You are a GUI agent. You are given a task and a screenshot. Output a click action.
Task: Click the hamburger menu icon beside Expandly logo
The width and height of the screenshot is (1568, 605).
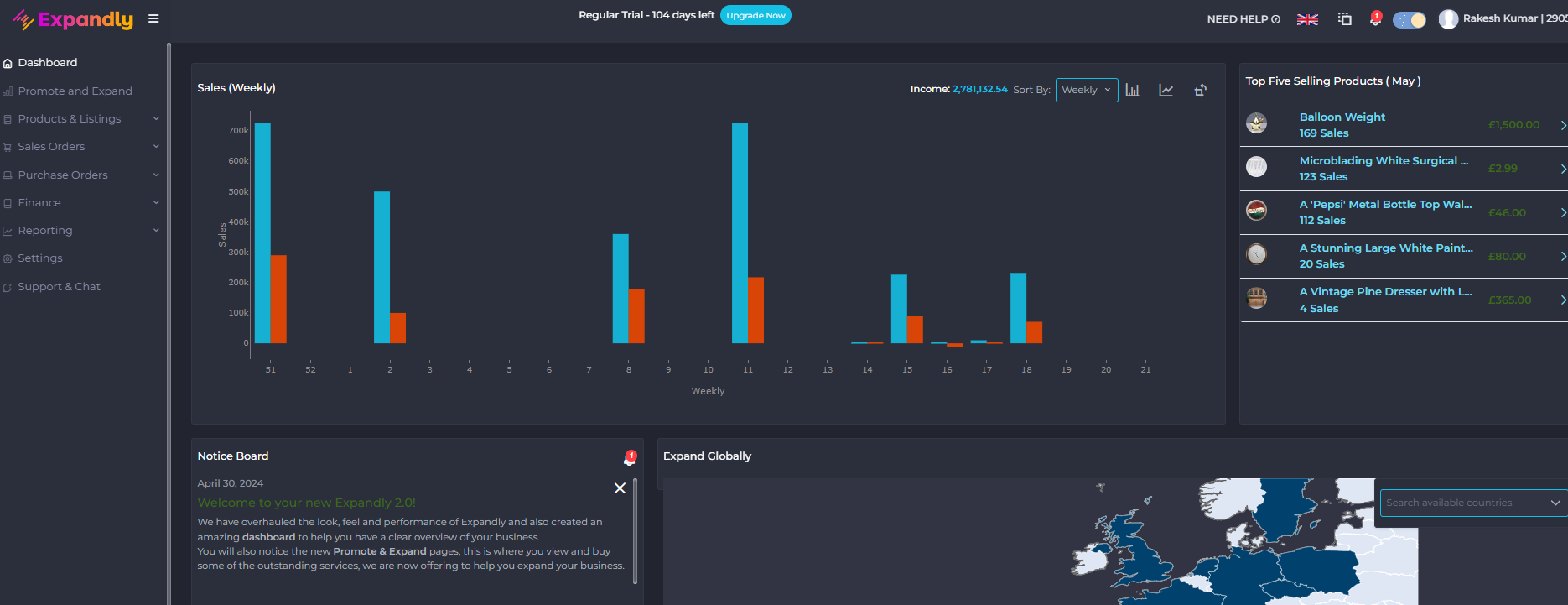point(153,18)
